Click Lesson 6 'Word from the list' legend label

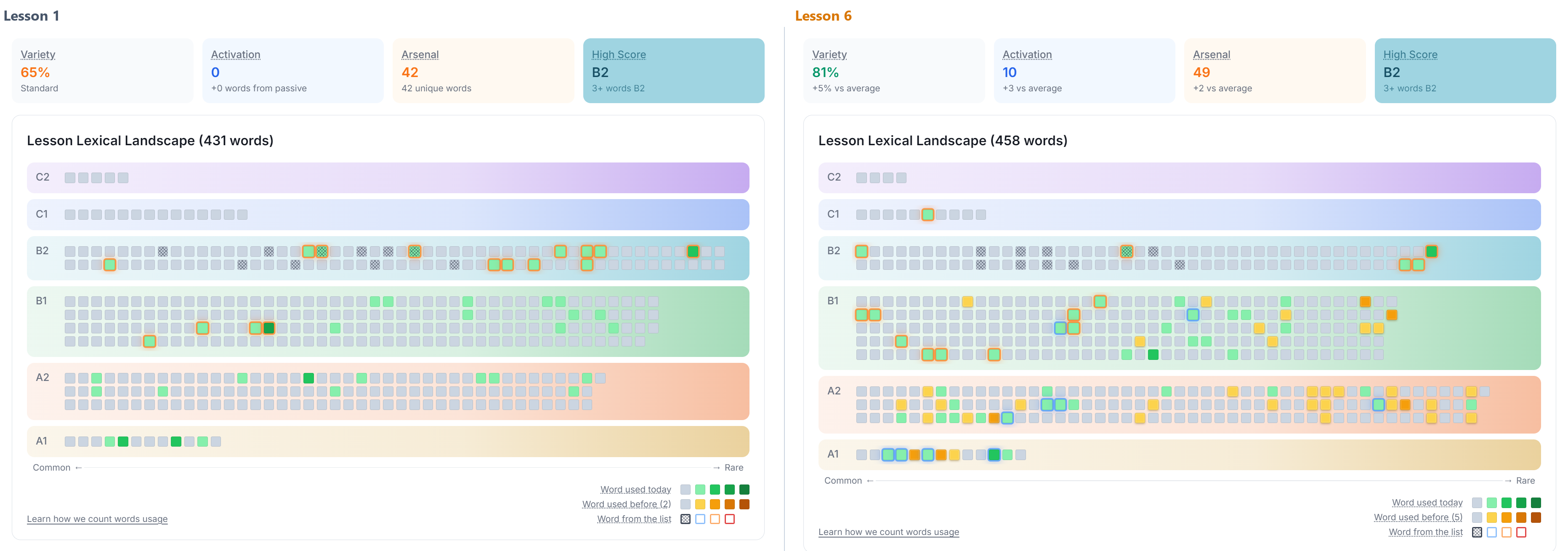point(1426,532)
